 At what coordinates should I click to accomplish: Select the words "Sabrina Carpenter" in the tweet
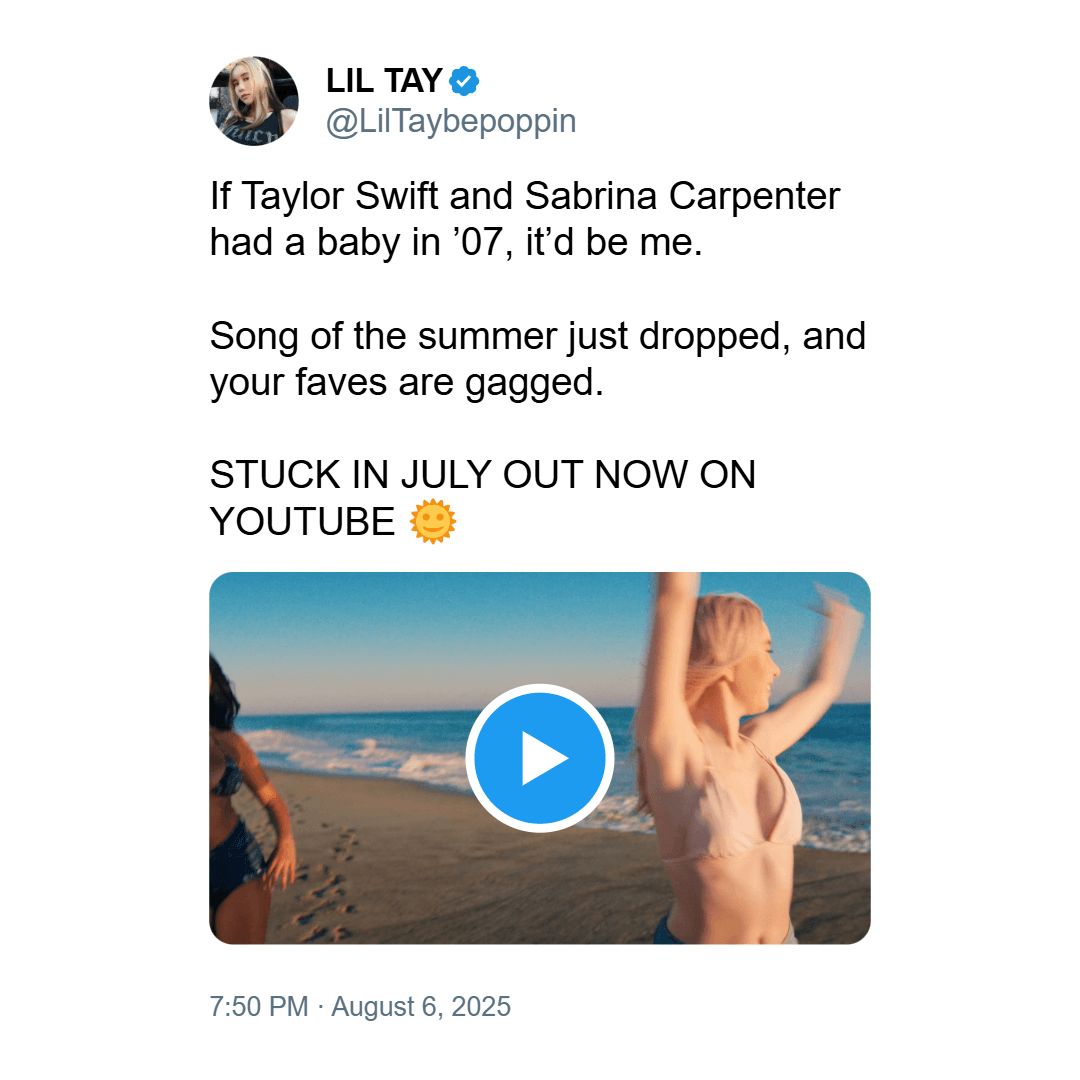click(683, 196)
